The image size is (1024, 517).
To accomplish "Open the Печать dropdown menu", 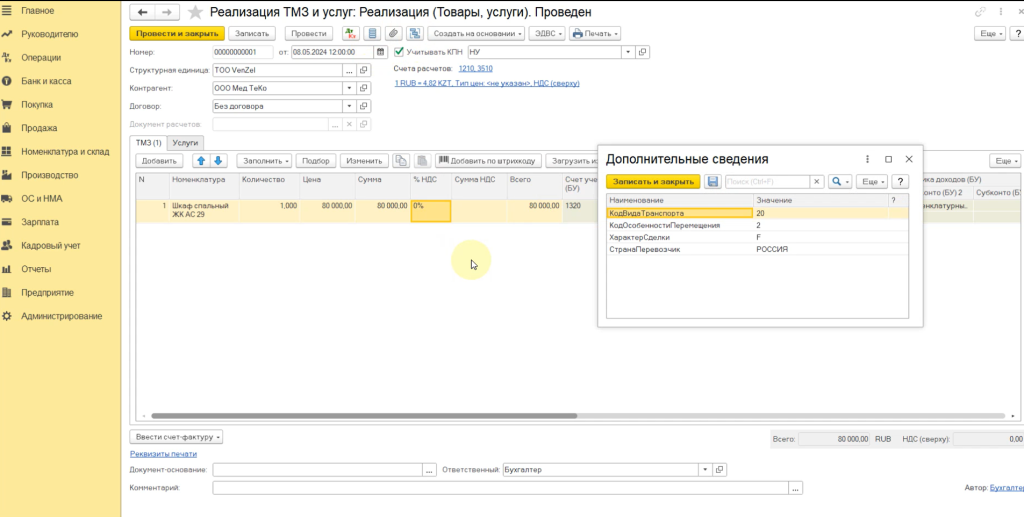I will click(595, 33).
